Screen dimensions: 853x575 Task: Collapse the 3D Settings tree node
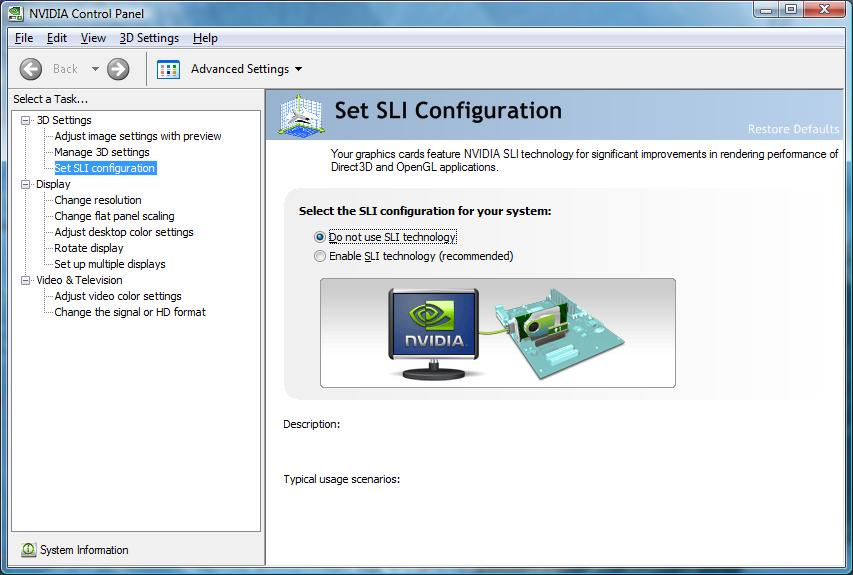(x=26, y=120)
